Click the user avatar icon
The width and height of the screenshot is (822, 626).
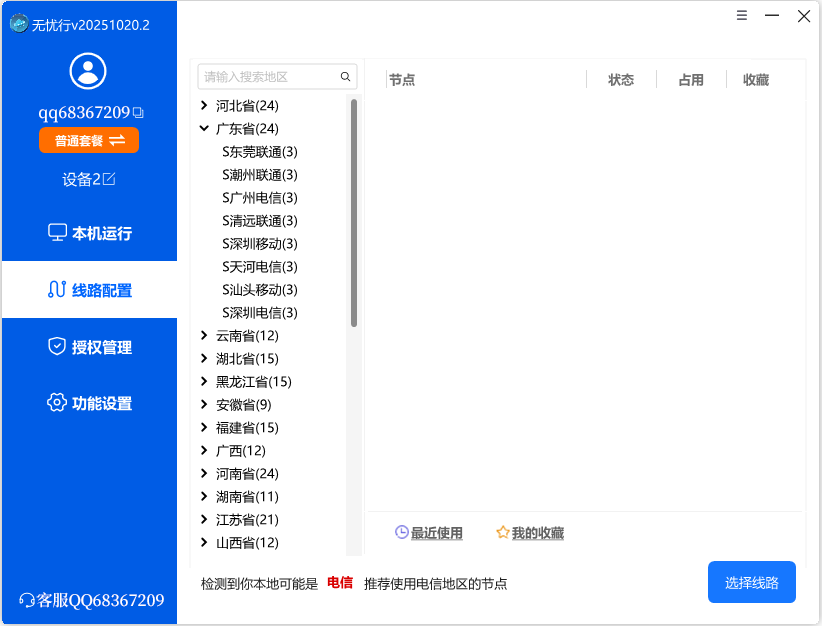(88, 71)
